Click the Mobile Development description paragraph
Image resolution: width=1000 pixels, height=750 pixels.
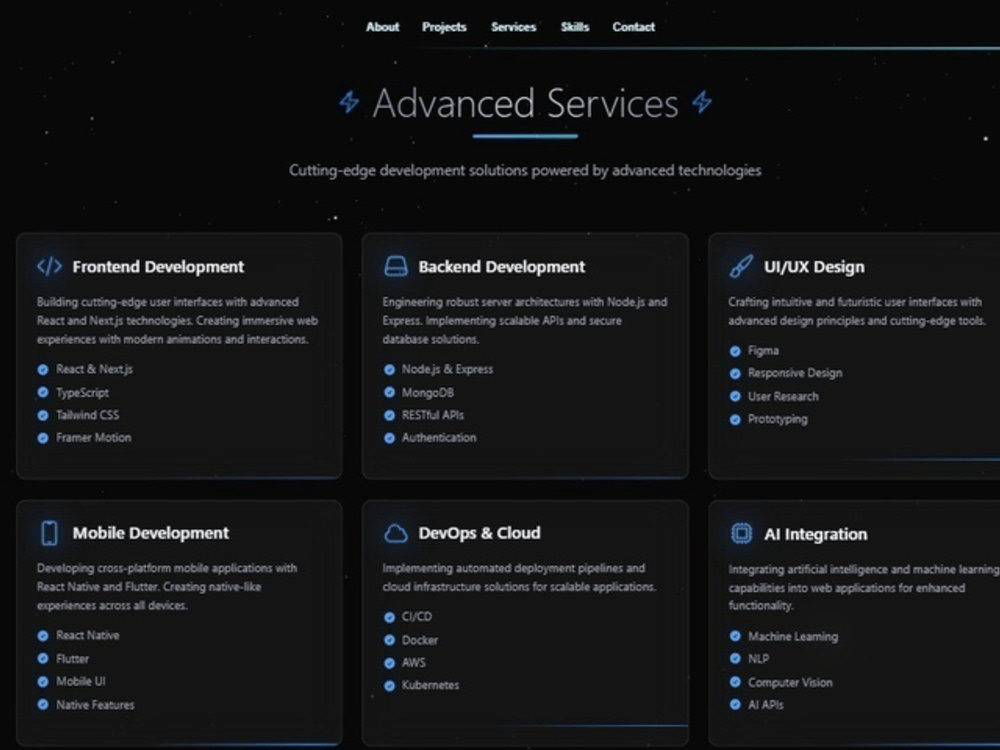[166, 586]
